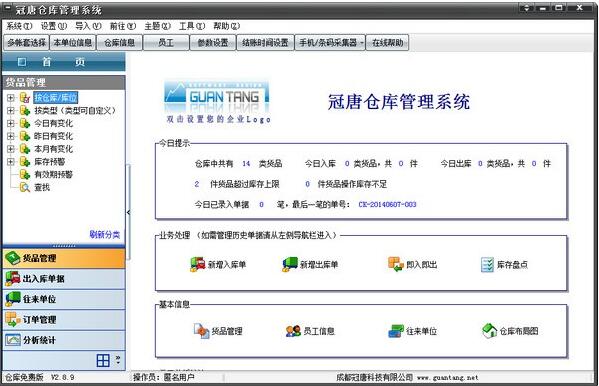Expand the 本月有变化 tree node
This screenshot has width=599, height=386.
[11, 149]
